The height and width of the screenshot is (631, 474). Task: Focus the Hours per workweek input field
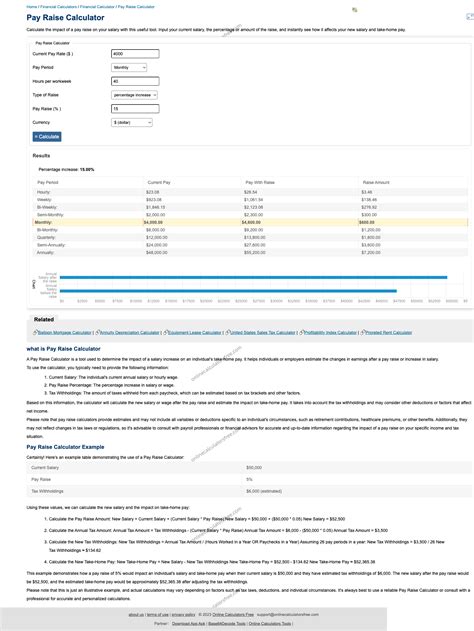(x=135, y=81)
